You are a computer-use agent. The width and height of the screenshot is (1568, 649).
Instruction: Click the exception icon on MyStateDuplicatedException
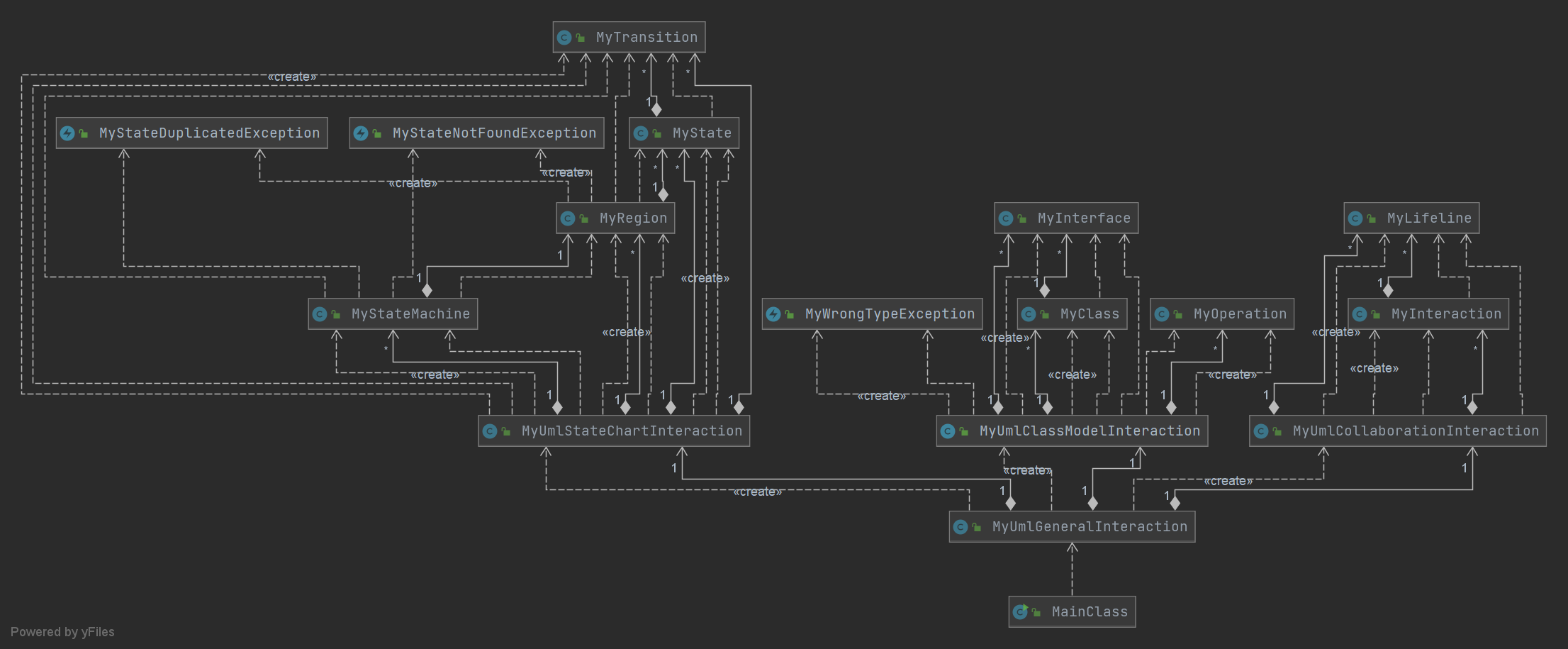click(67, 133)
